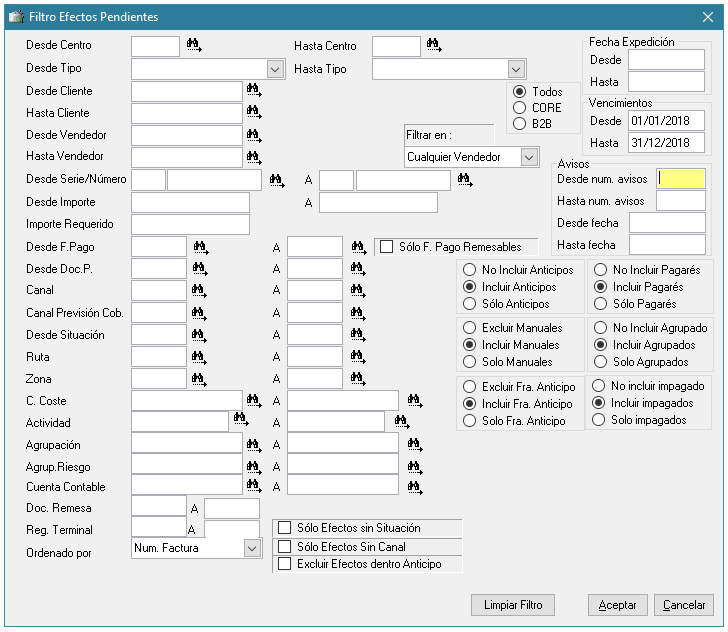
Task: Click the Cancelar button
Action: pyautogui.click(x=684, y=605)
